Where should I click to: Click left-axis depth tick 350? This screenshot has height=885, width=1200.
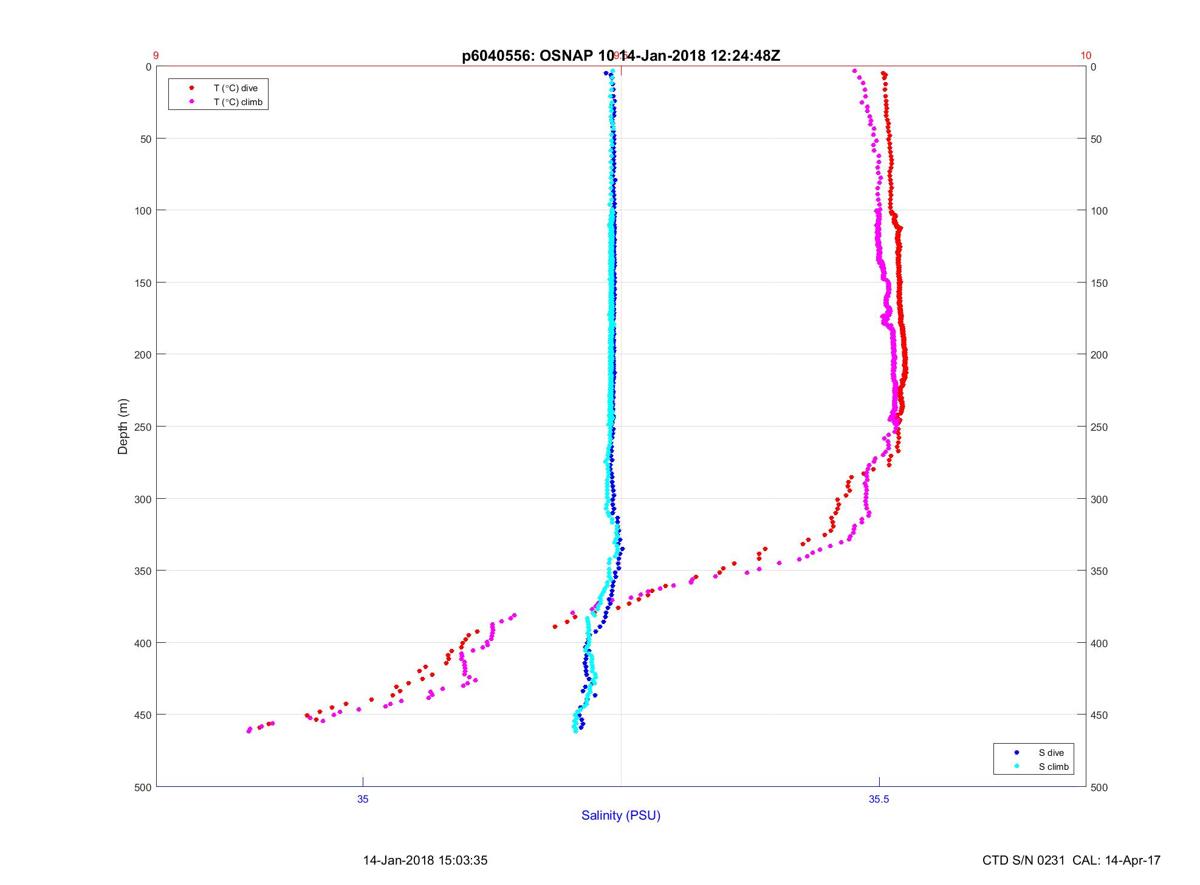pos(141,571)
